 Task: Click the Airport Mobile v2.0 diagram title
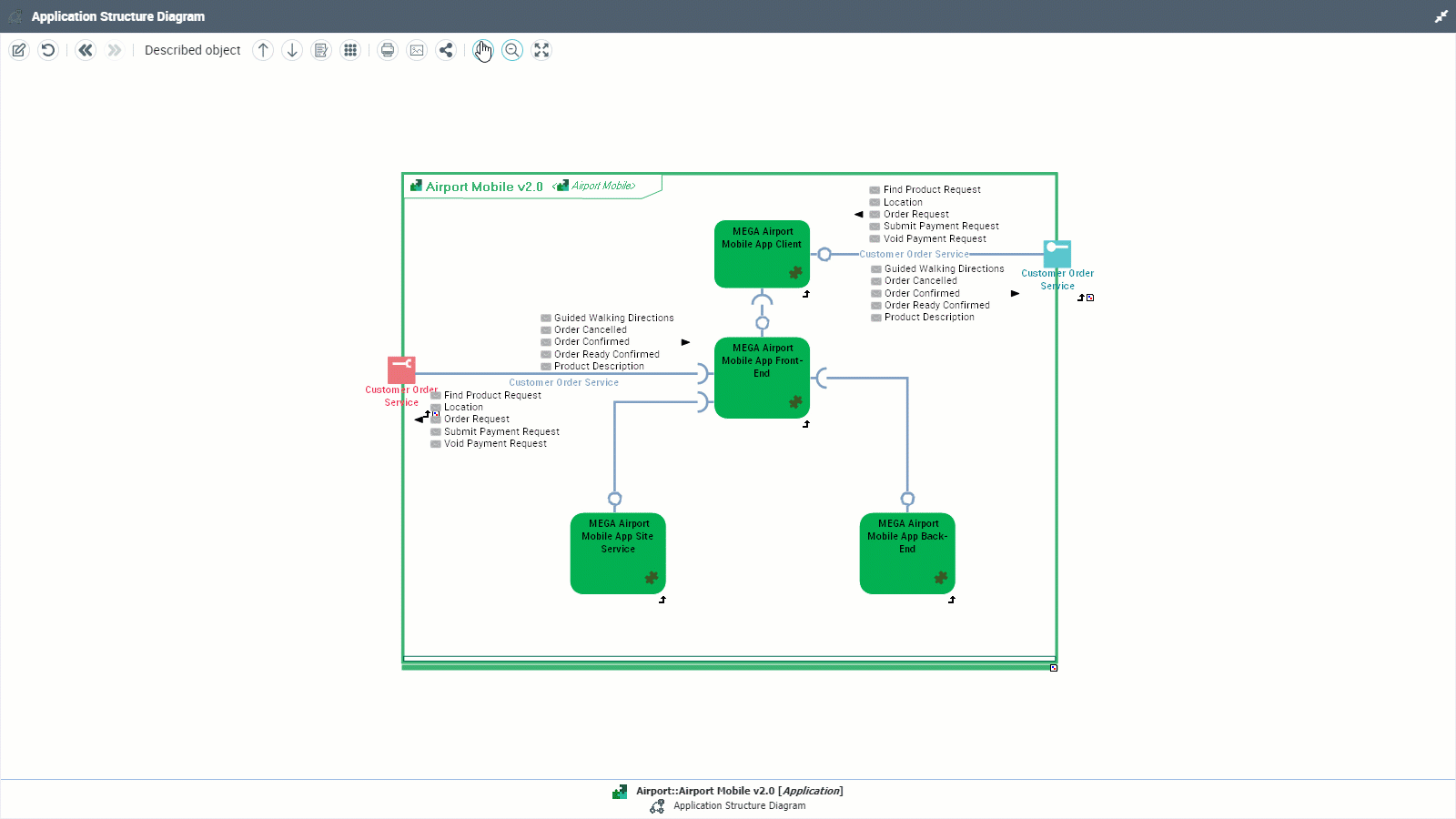pyautogui.click(x=484, y=187)
